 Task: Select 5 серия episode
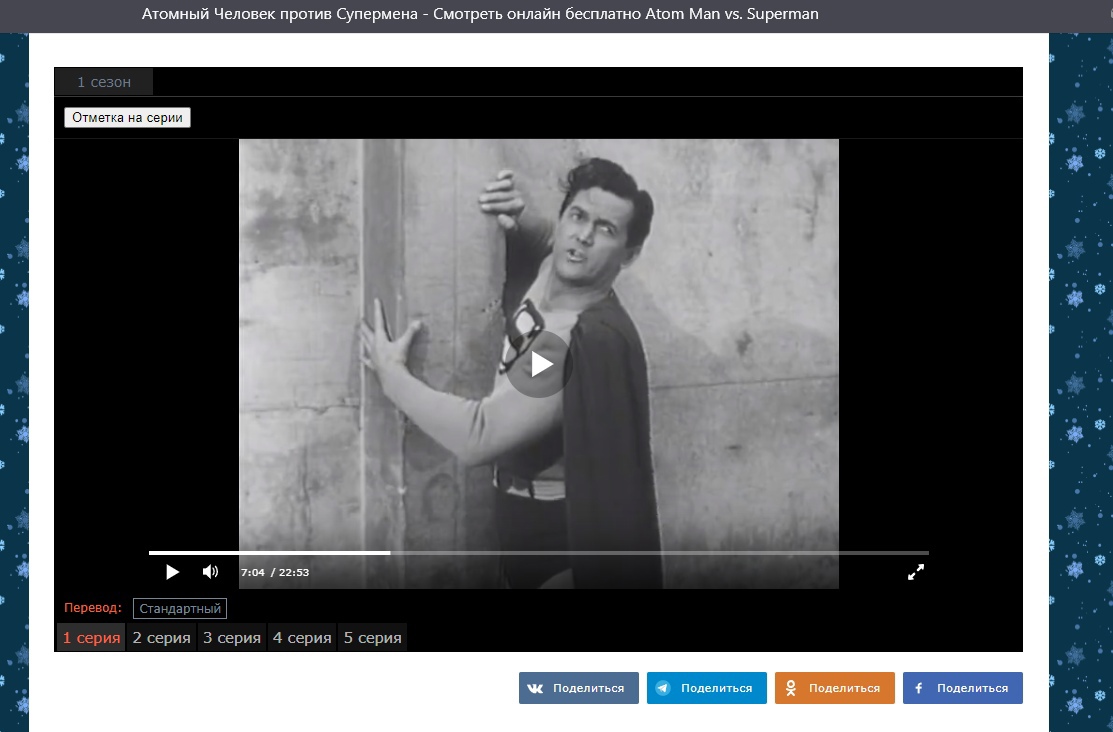373,638
